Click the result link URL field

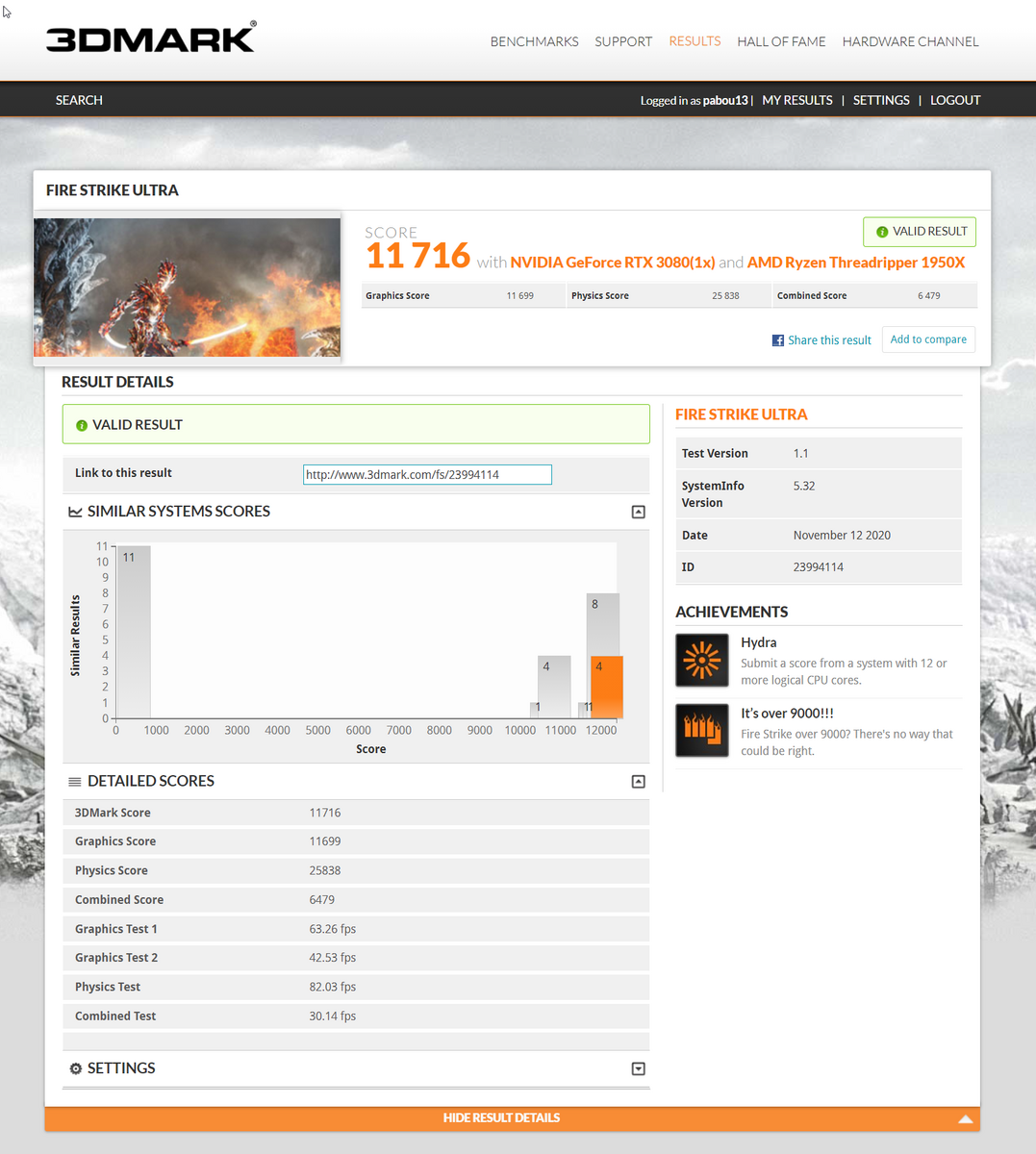pyautogui.click(x=427, y=474)
